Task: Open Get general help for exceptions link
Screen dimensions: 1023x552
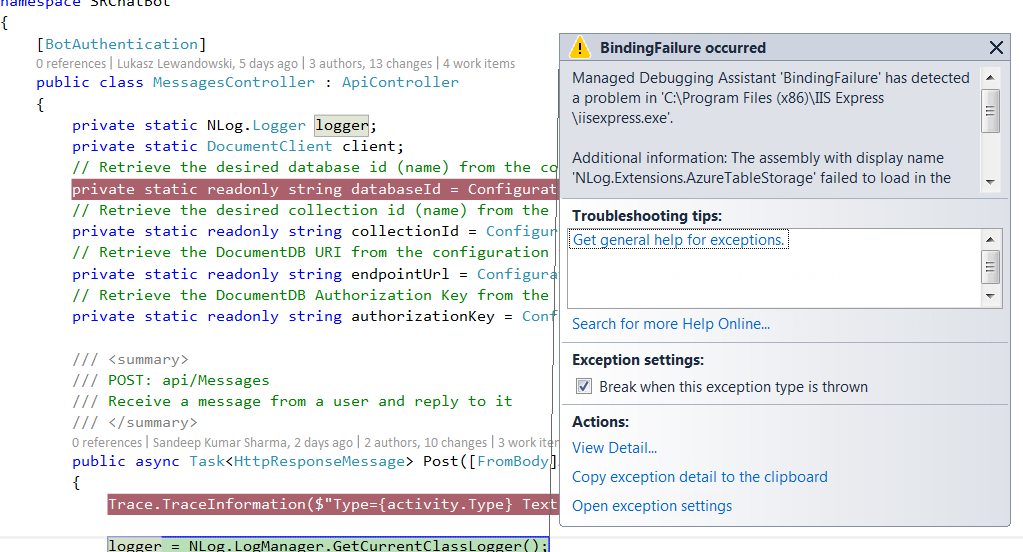Action: coord(679,240)
